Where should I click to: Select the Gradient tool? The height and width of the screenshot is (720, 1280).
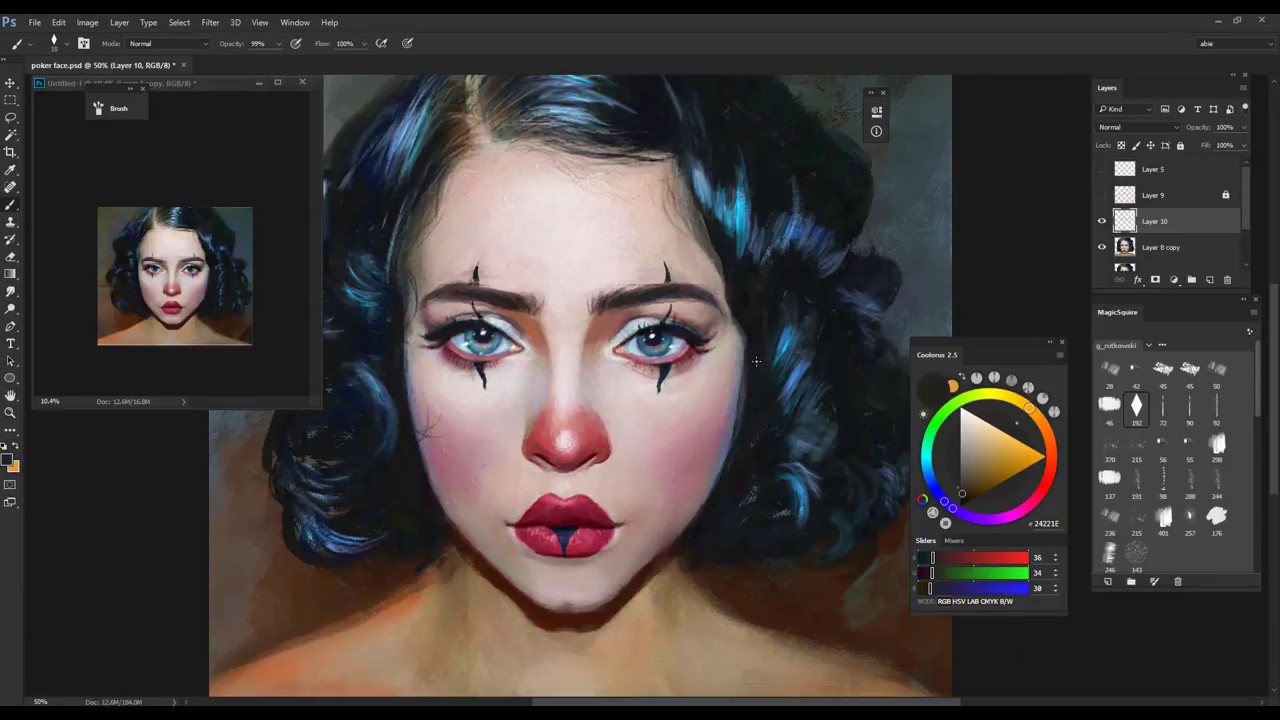pyautogui.click(x=10, y=274)
